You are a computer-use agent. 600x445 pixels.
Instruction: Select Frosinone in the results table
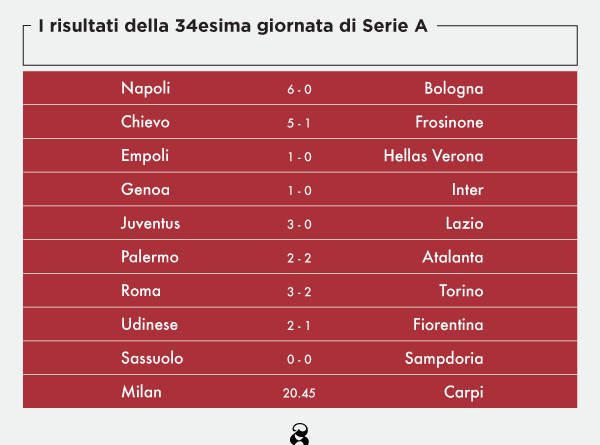click(449, 123)
